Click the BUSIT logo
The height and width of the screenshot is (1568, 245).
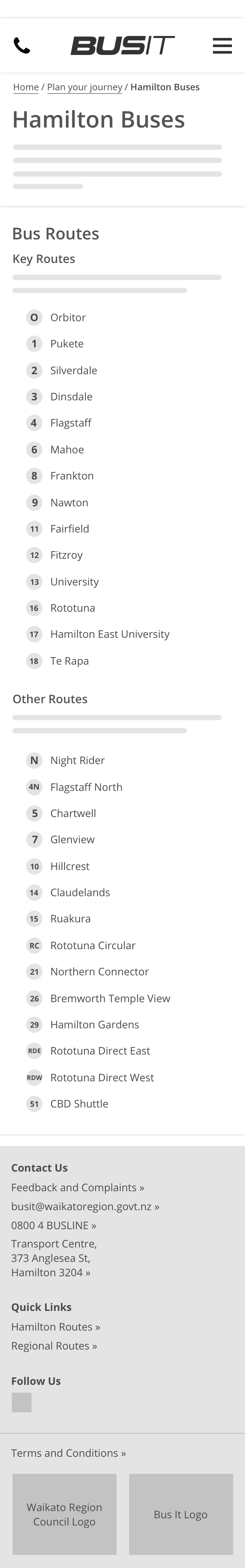122,46
